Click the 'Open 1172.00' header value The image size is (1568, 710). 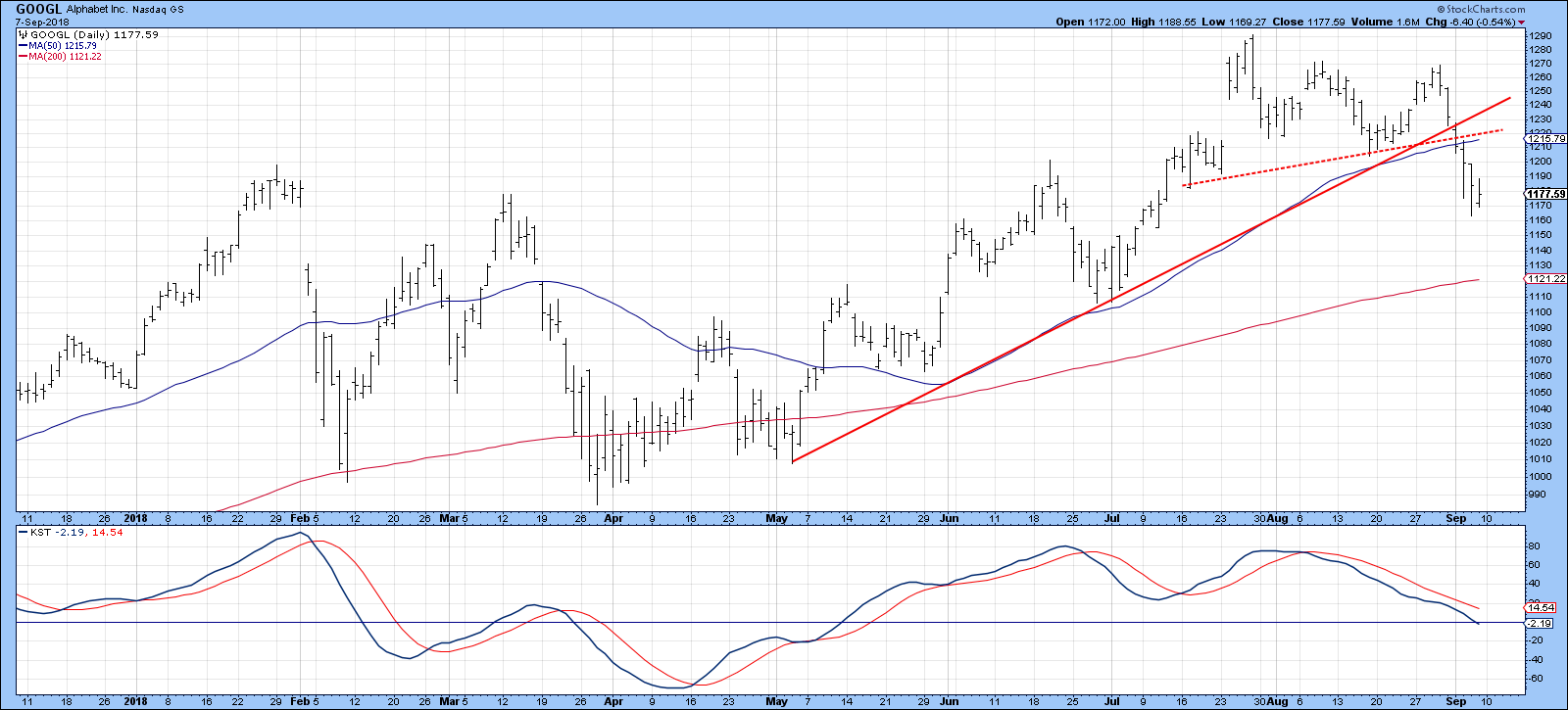point(1091,22)
